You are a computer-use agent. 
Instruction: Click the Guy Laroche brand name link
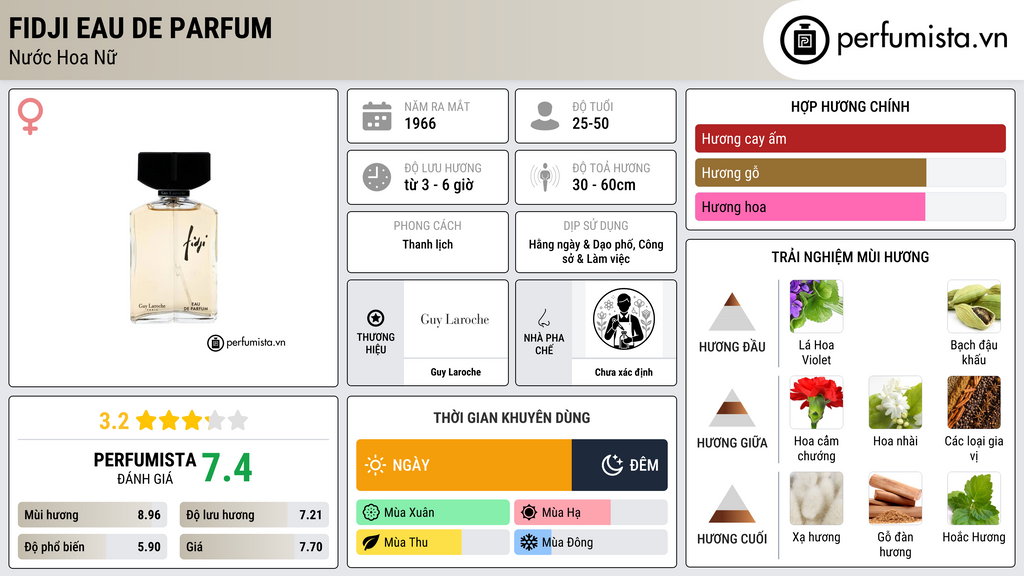(455, 372)
